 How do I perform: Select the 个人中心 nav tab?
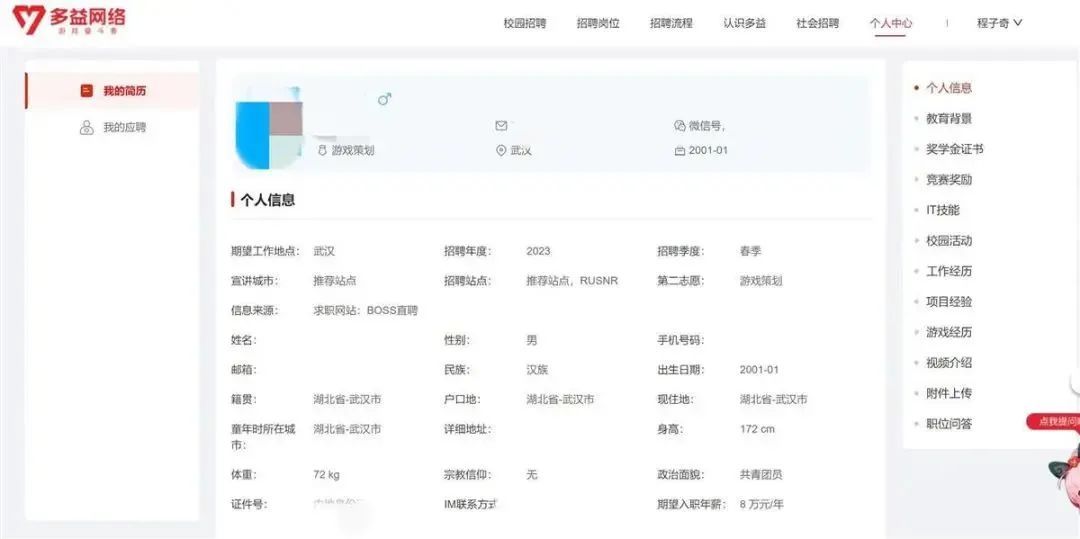coord(890,23)
